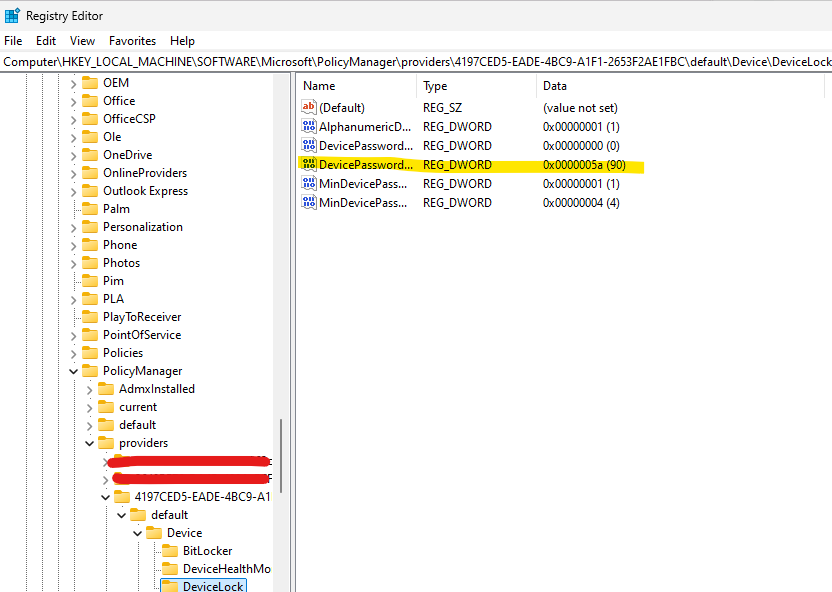Screen dimensions: 832x592
Task: Select the DeviceHealthMo folder icon
Action: click(170, 569)
